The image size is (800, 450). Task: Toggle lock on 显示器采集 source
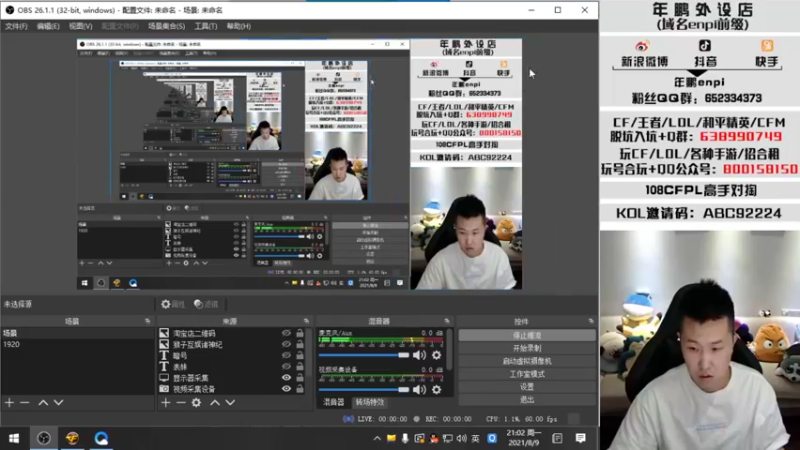coord(300,378)
